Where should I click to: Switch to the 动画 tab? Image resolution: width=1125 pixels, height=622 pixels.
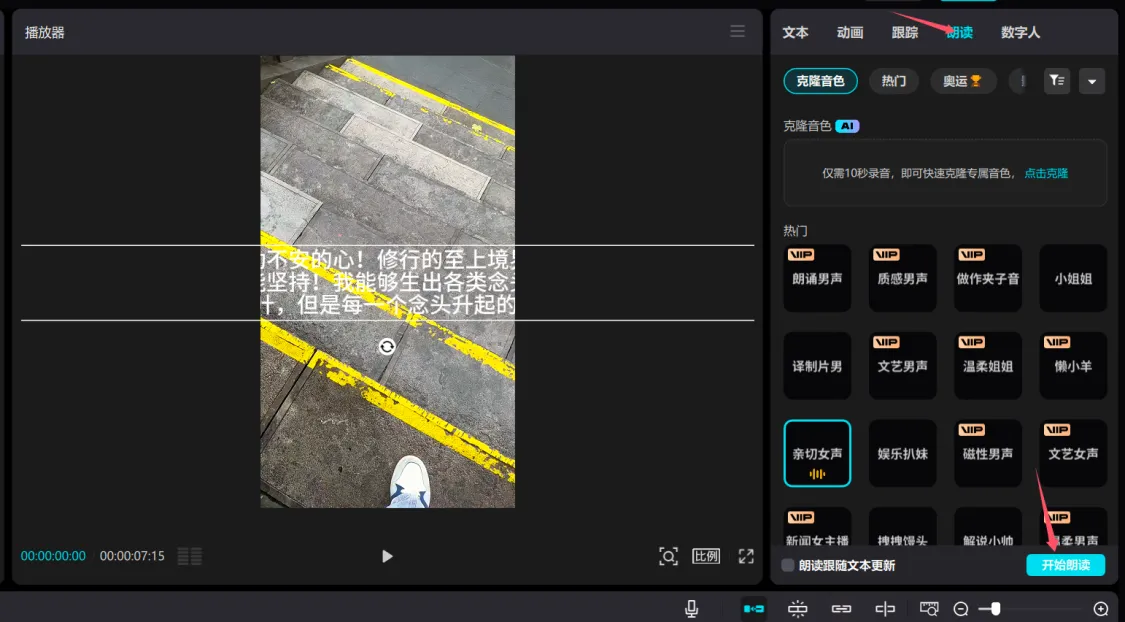point(850,32)
